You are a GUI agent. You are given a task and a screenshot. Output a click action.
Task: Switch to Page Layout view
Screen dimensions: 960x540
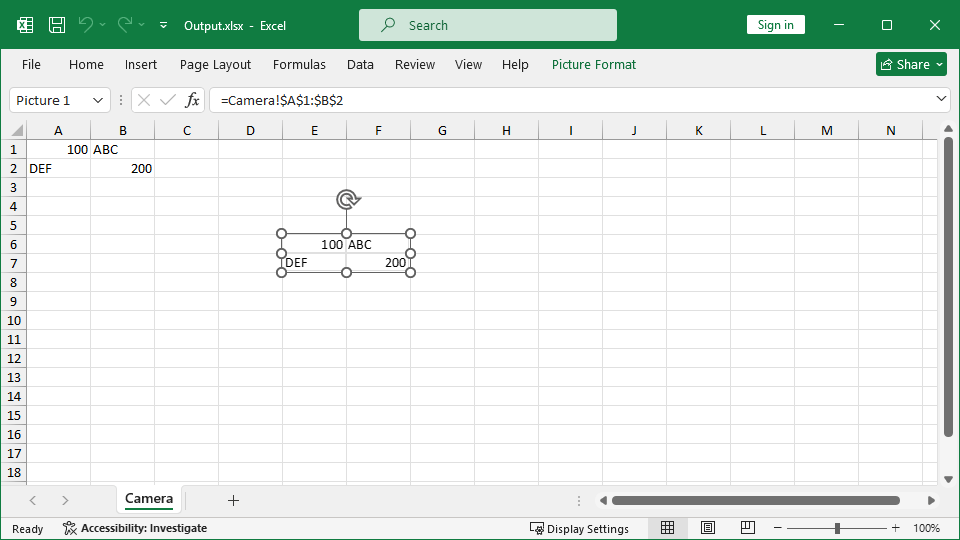tap(708, 528)
